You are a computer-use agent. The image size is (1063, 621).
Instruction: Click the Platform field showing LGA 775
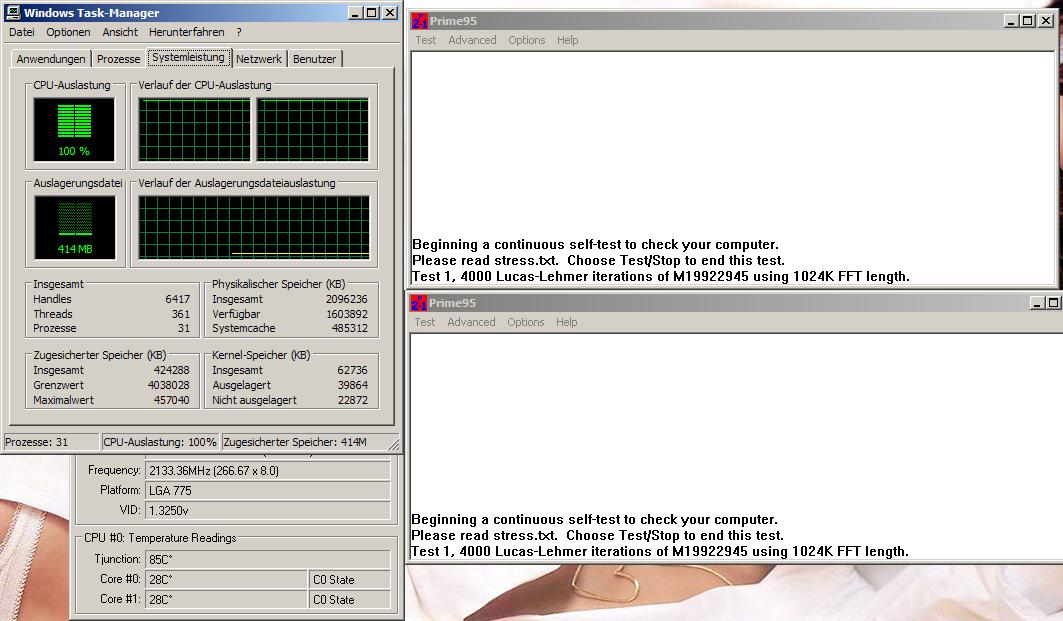(x=268, y=490)
